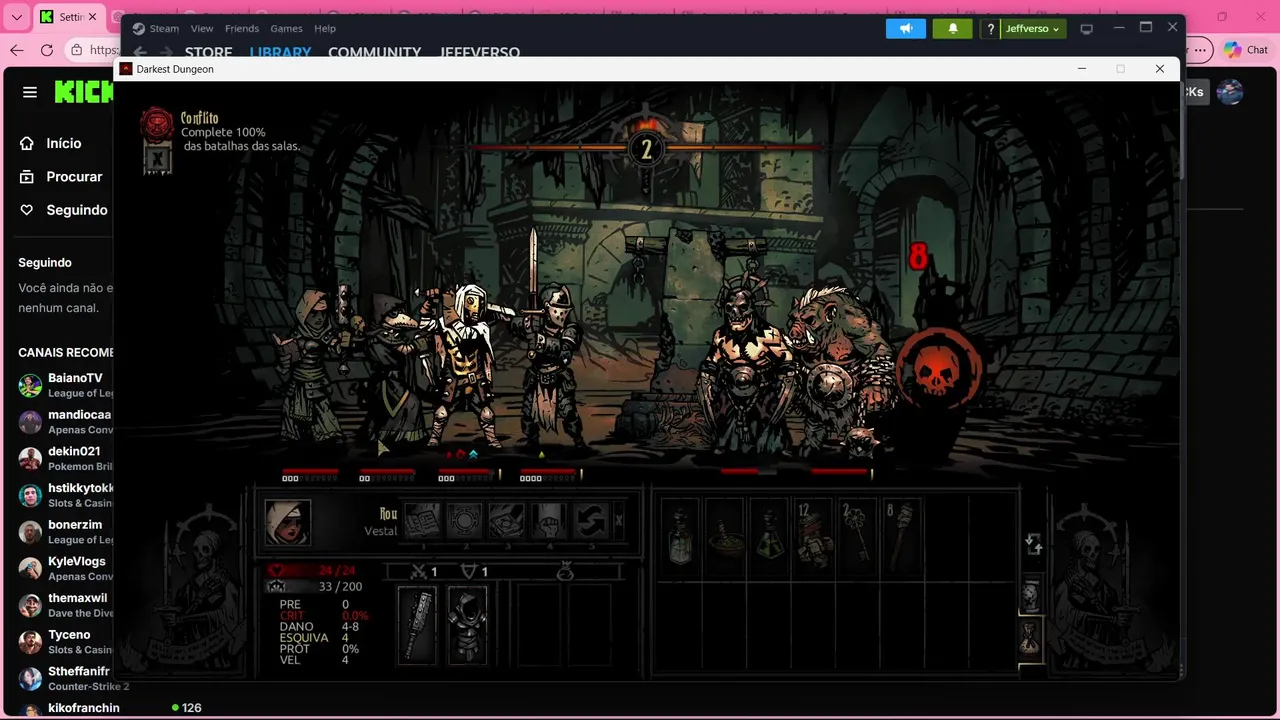
Task: Switch to the inventory sack tab icon
Action: point(1031,638)
